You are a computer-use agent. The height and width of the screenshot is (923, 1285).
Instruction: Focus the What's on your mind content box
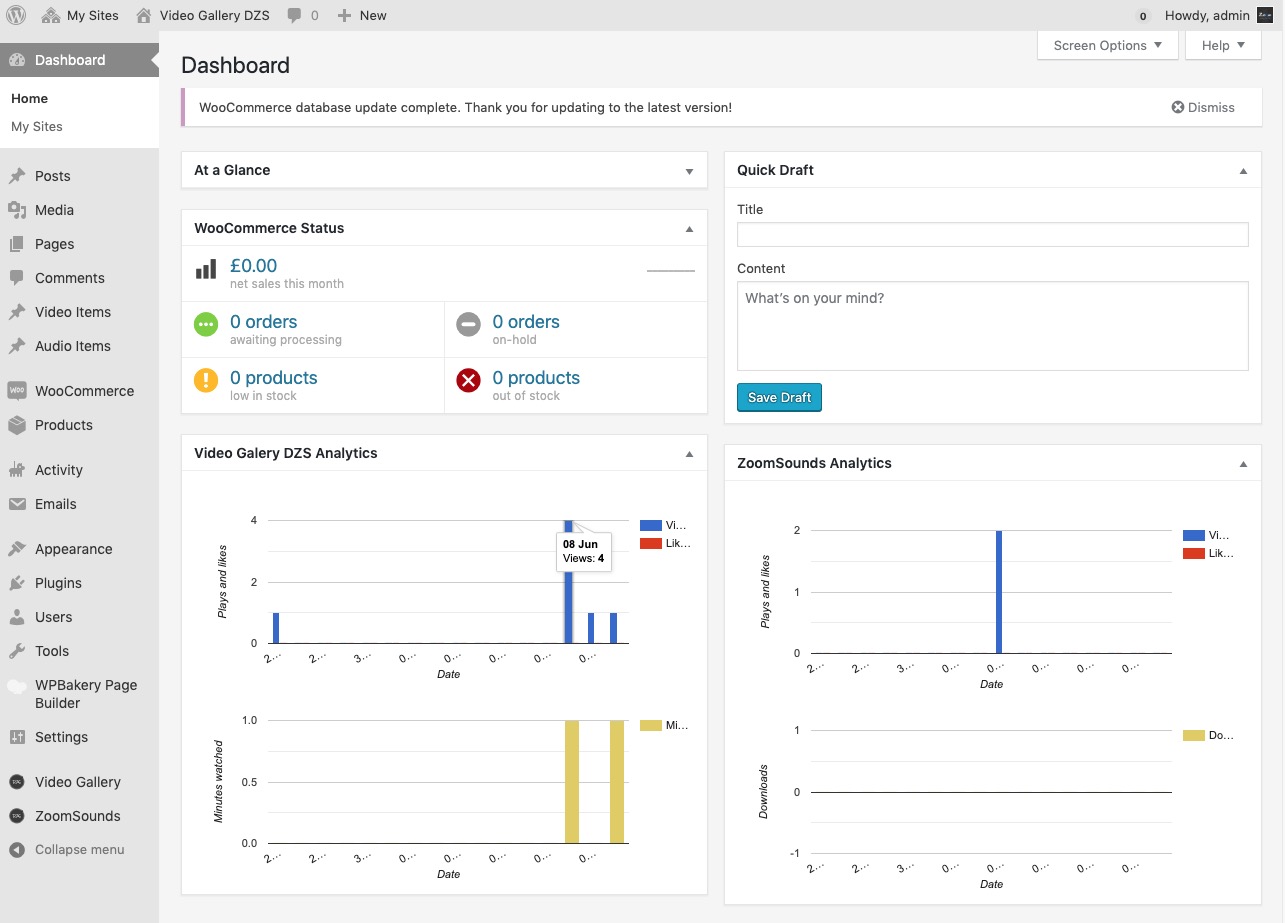click(993, 326)
